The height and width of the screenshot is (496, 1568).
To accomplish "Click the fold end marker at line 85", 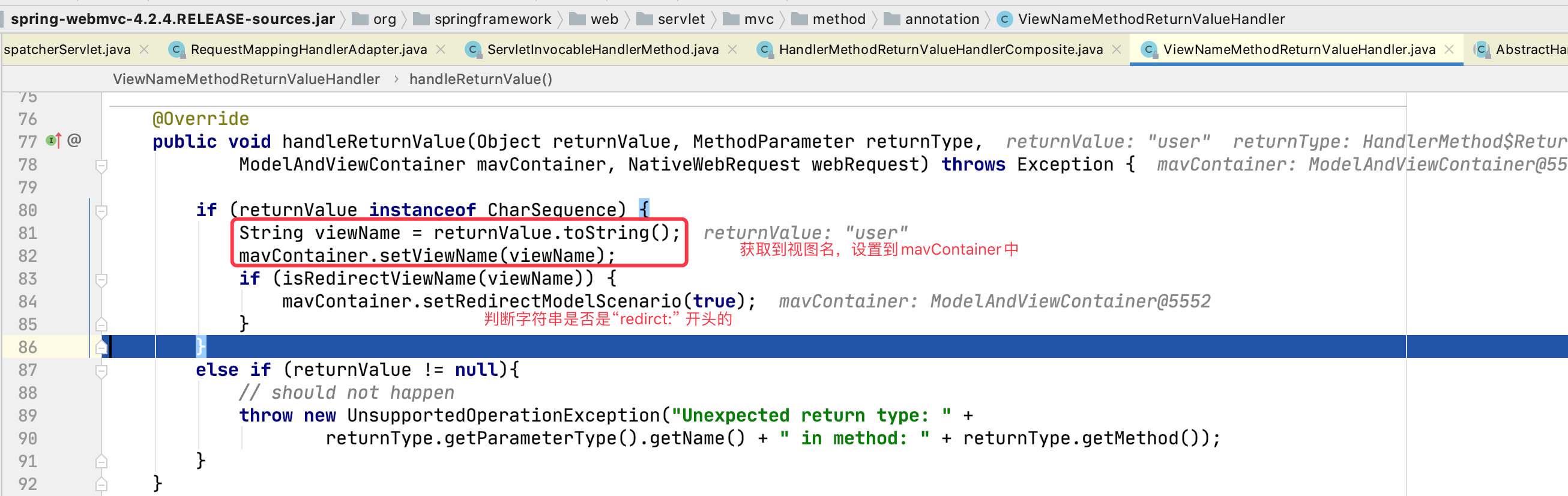I will pos(101,324).
